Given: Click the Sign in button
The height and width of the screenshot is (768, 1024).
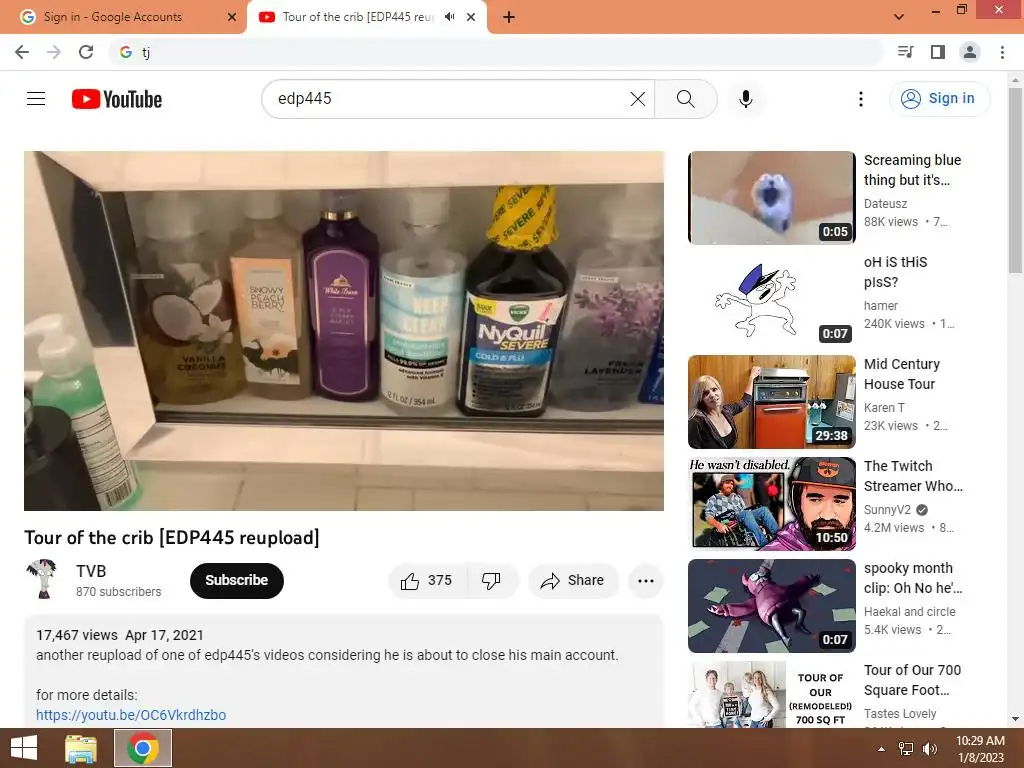Looking at the screenshot, I should pyautogui.click(x=939, y=99).
